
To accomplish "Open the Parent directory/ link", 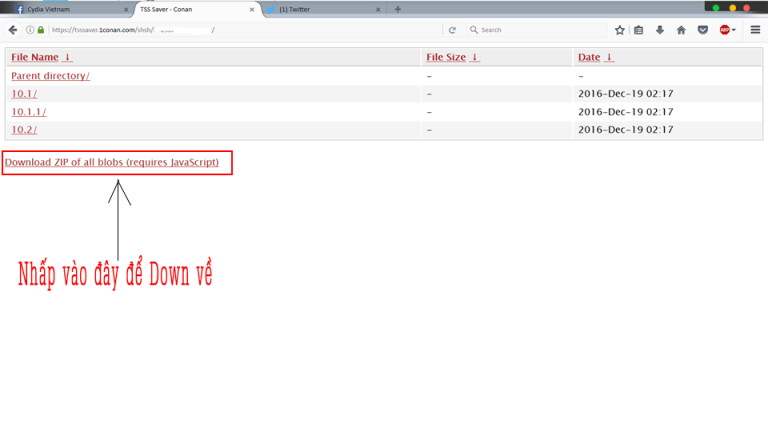I will tap(50, 76).
